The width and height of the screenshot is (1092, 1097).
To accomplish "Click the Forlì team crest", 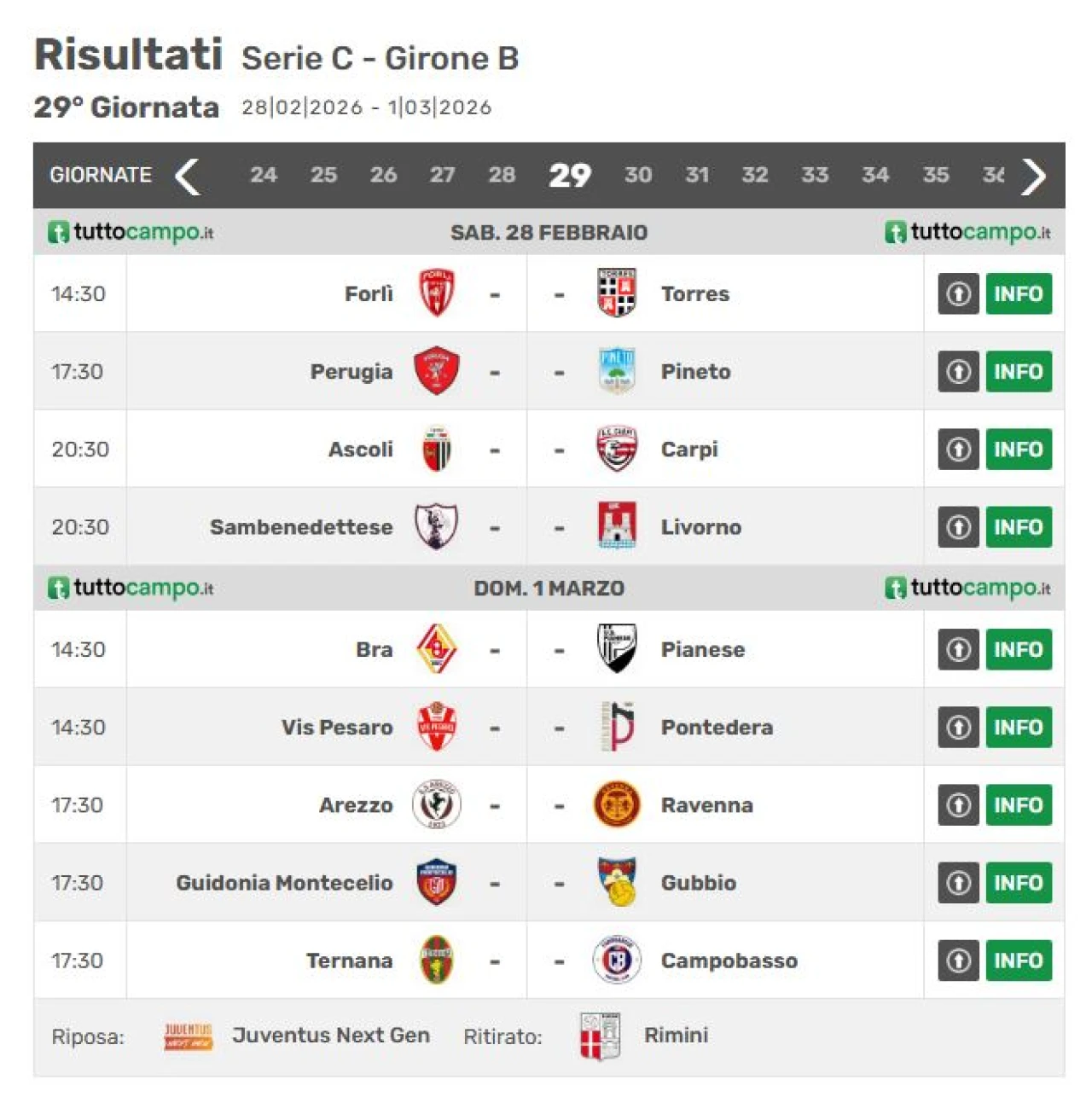I will pyautogui.click(x=436, y=293).
